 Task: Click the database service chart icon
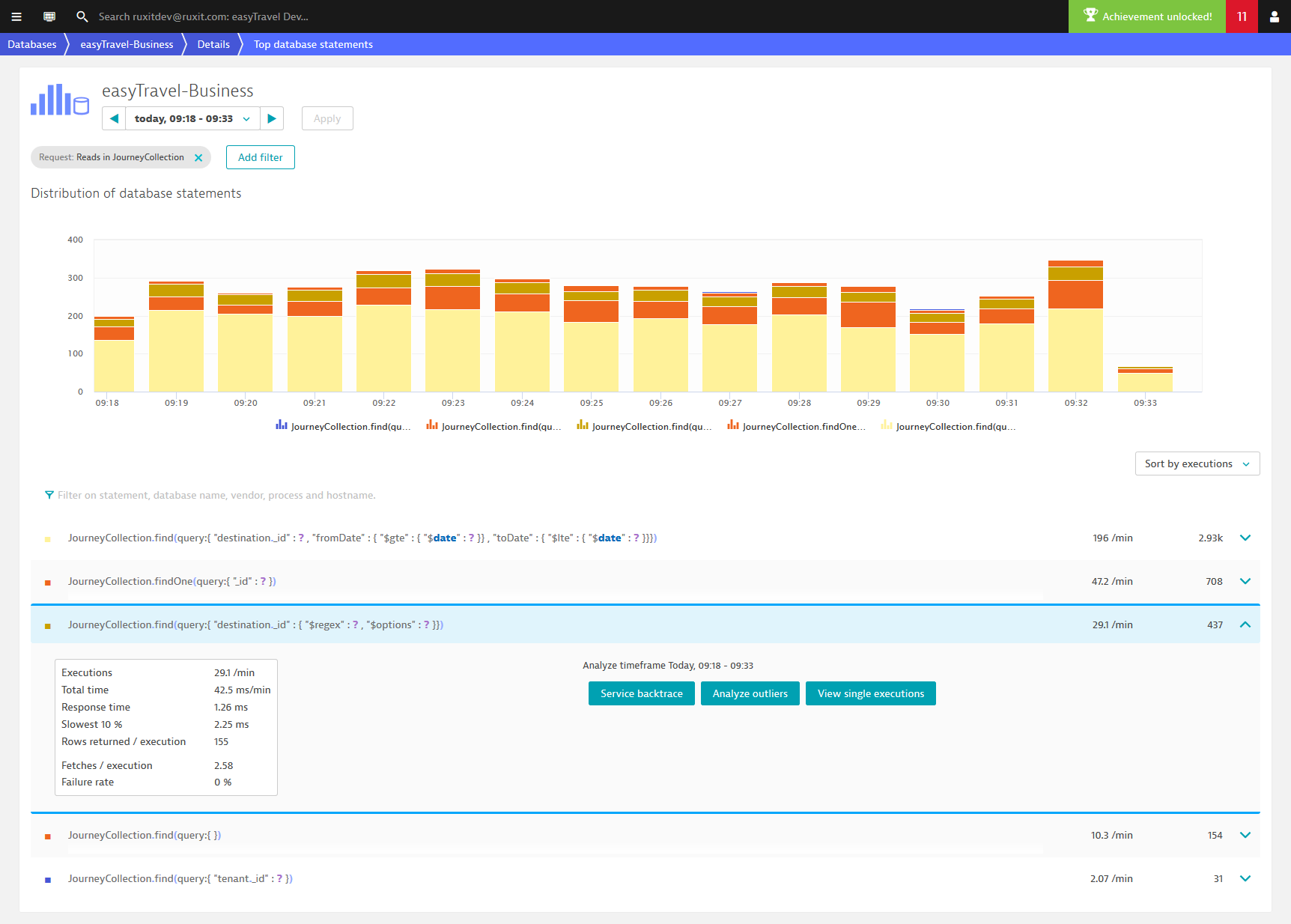pos(60,100)
